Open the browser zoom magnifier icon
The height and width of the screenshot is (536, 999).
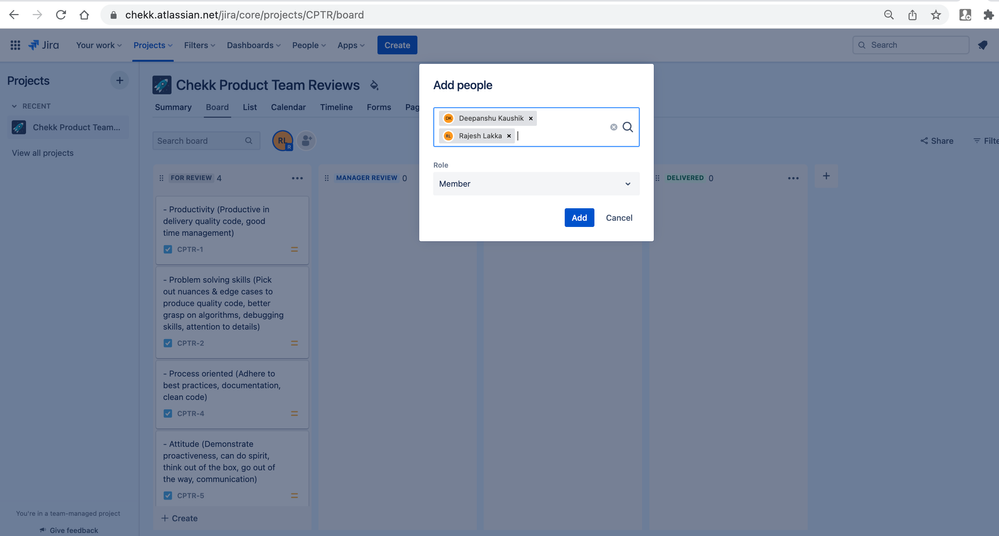point(889,15)
